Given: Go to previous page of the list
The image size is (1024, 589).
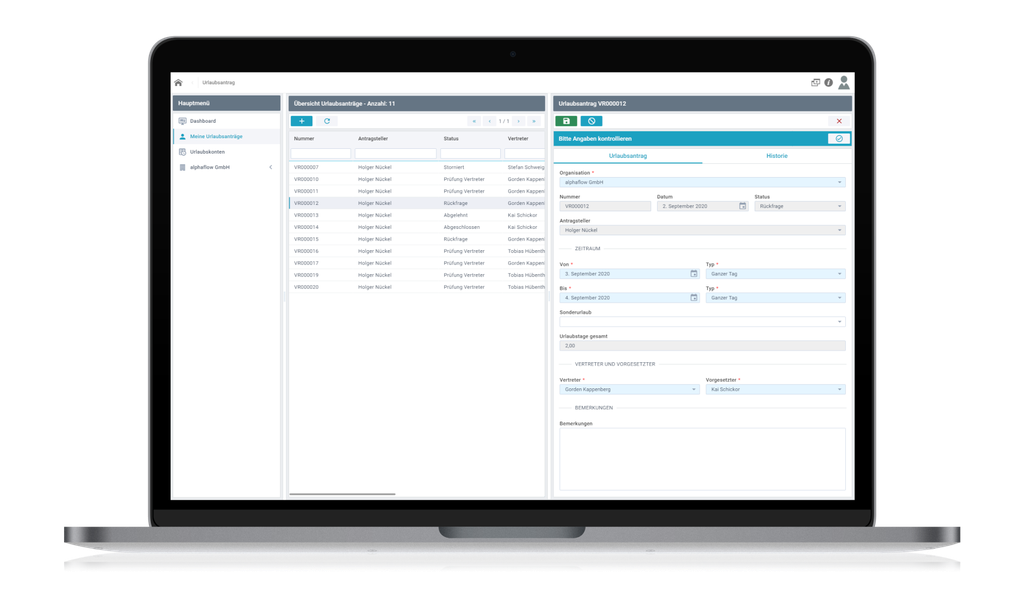Looking at the screenshot, I should [490, 121].
